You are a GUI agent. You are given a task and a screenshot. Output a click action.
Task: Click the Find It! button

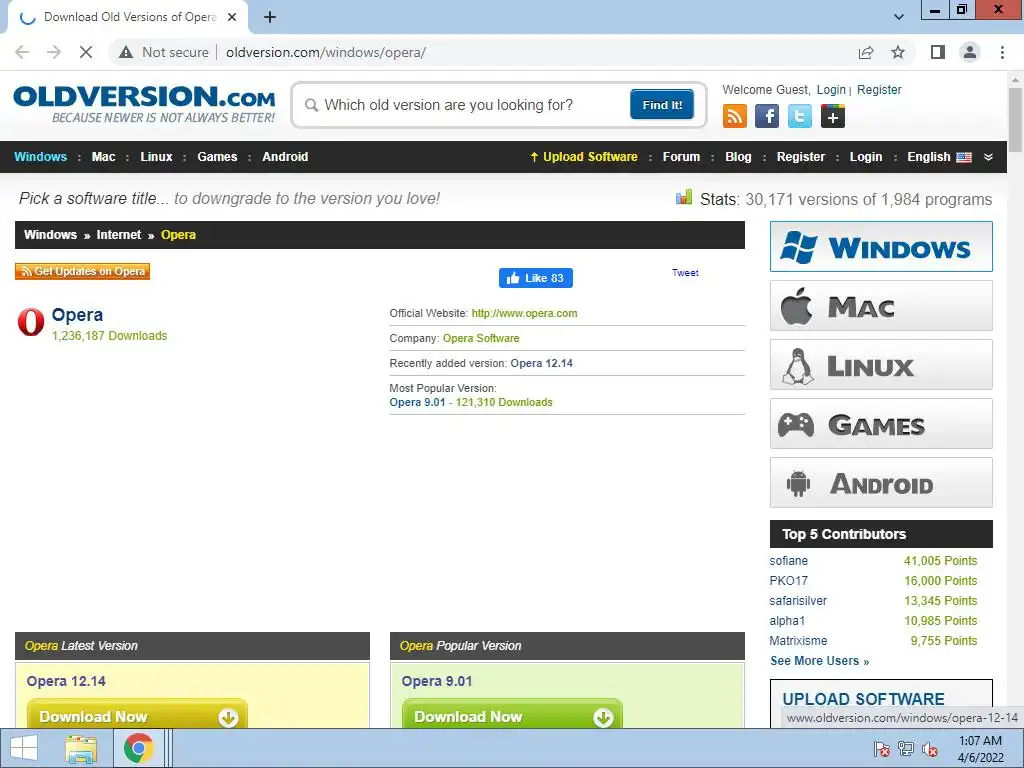pyautogui.click(x=662, y=104)
